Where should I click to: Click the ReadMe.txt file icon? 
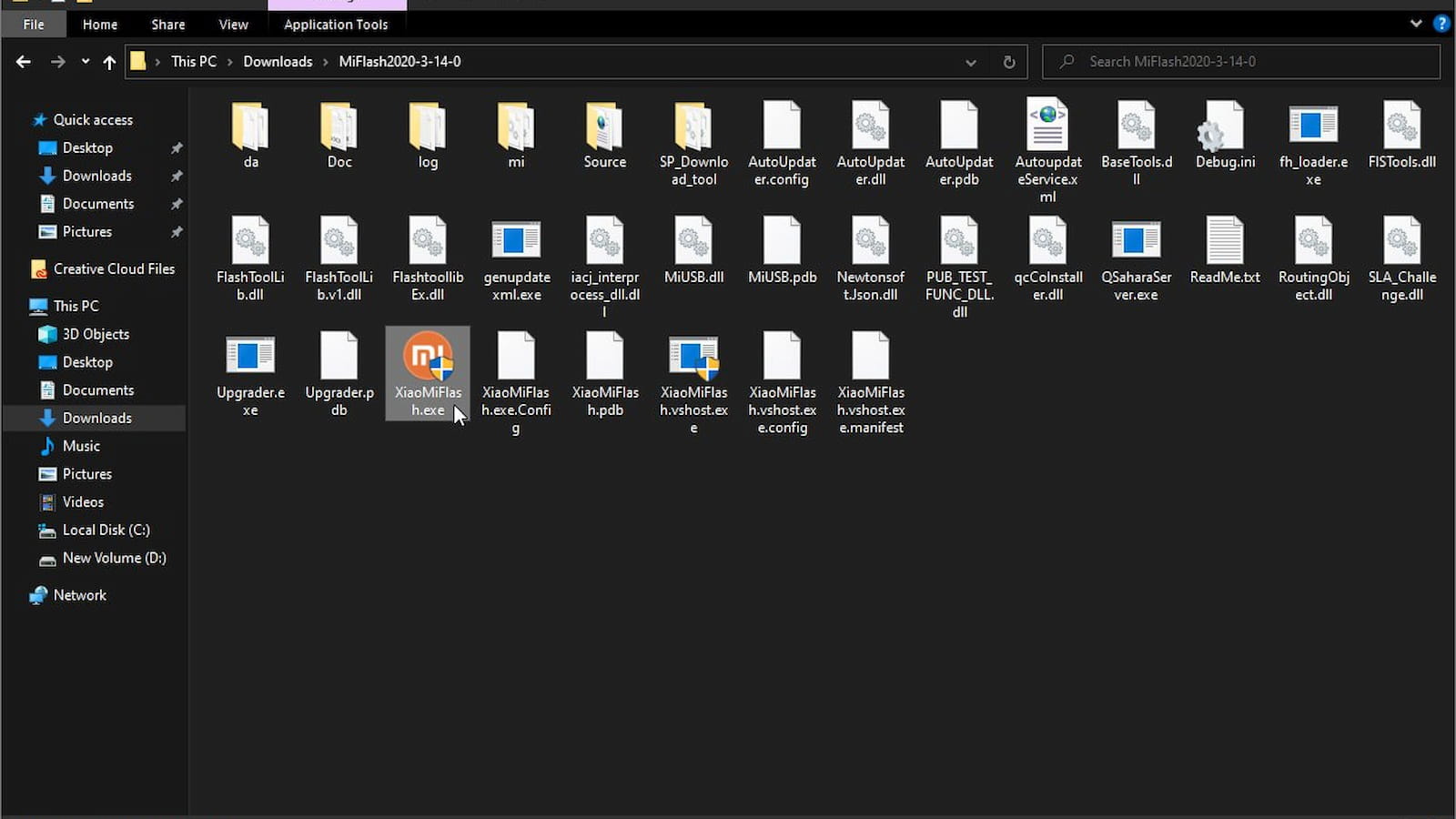(1225, 241)
